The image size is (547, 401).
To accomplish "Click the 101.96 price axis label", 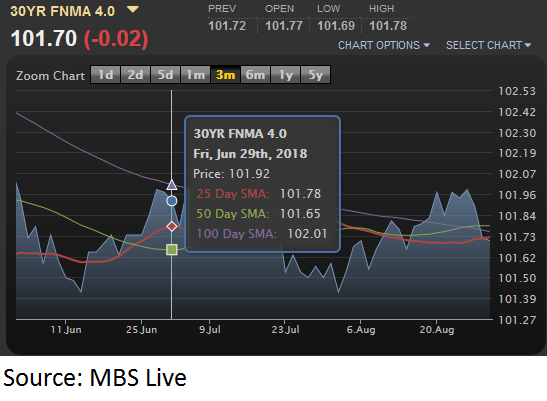I will 517,195.
